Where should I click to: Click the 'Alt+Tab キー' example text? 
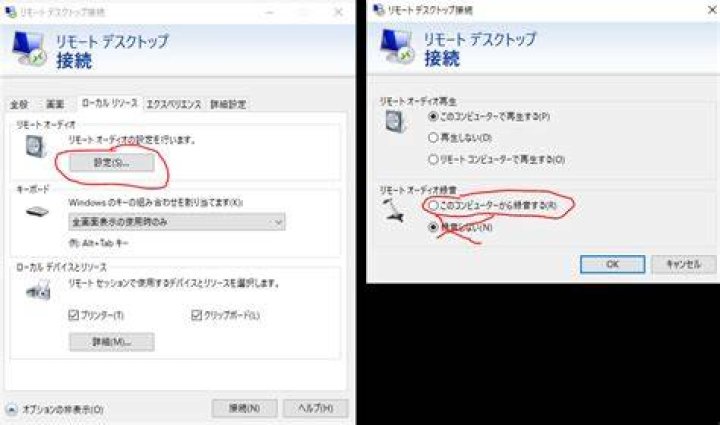tap(98, 243)
